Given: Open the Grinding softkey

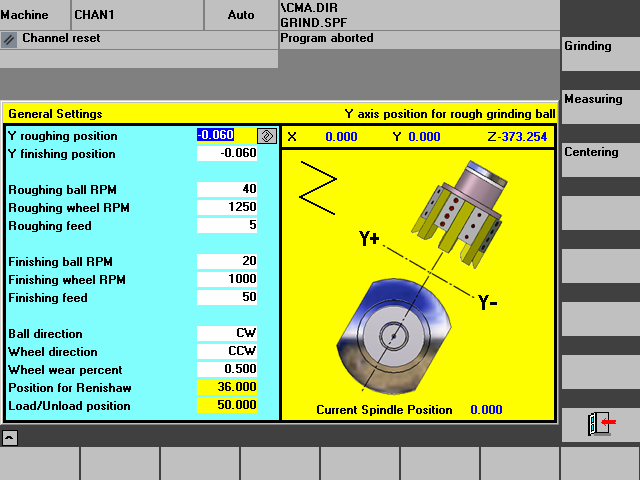Looking at the screenshot, I should 601,53.
